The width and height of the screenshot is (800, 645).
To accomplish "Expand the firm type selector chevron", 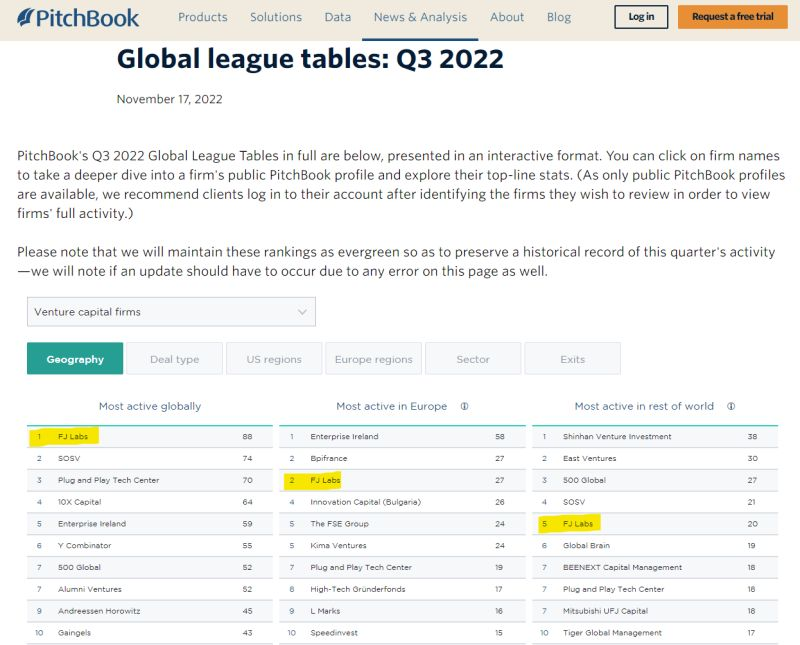I will tap(301, 312).
